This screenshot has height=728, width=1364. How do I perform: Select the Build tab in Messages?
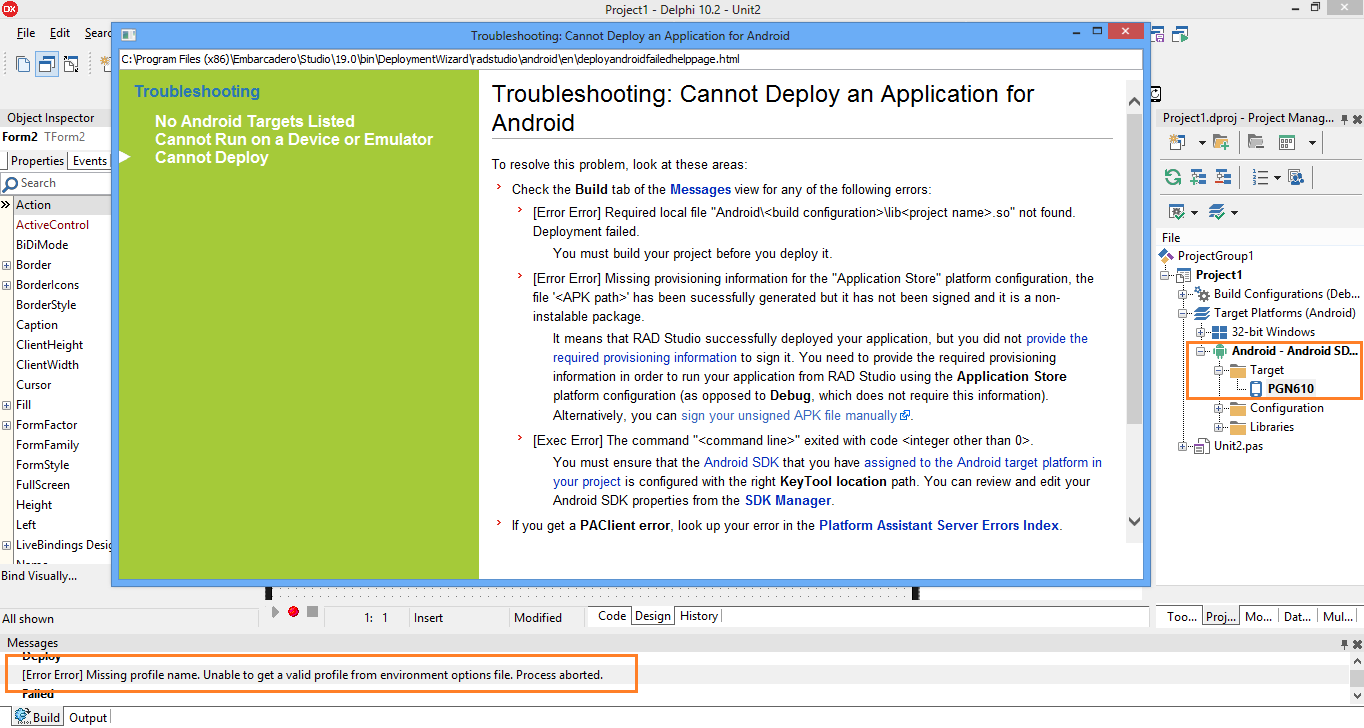[39, 718]
